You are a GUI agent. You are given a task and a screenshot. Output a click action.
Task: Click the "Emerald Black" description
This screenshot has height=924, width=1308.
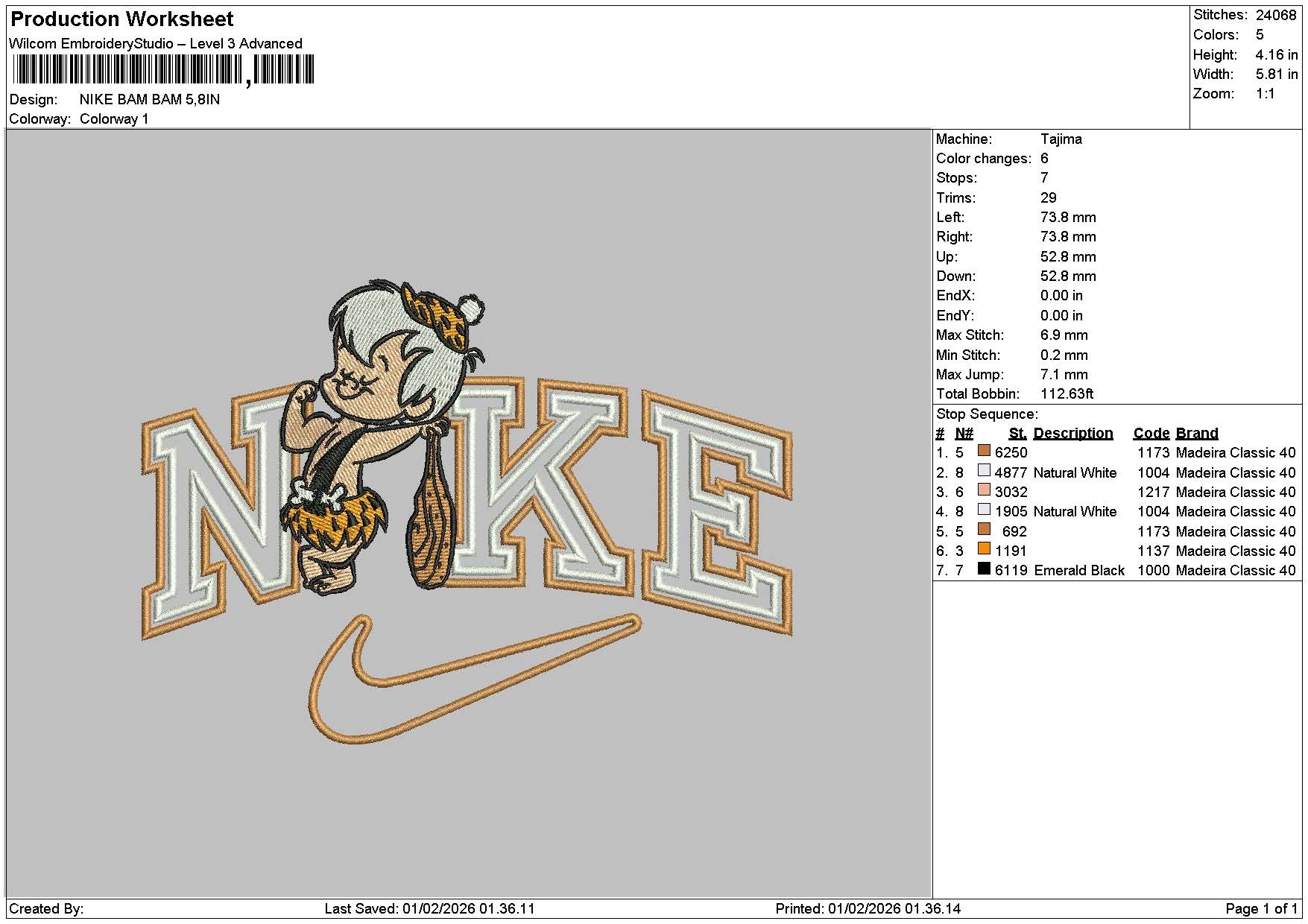(x=1079, y=570)
